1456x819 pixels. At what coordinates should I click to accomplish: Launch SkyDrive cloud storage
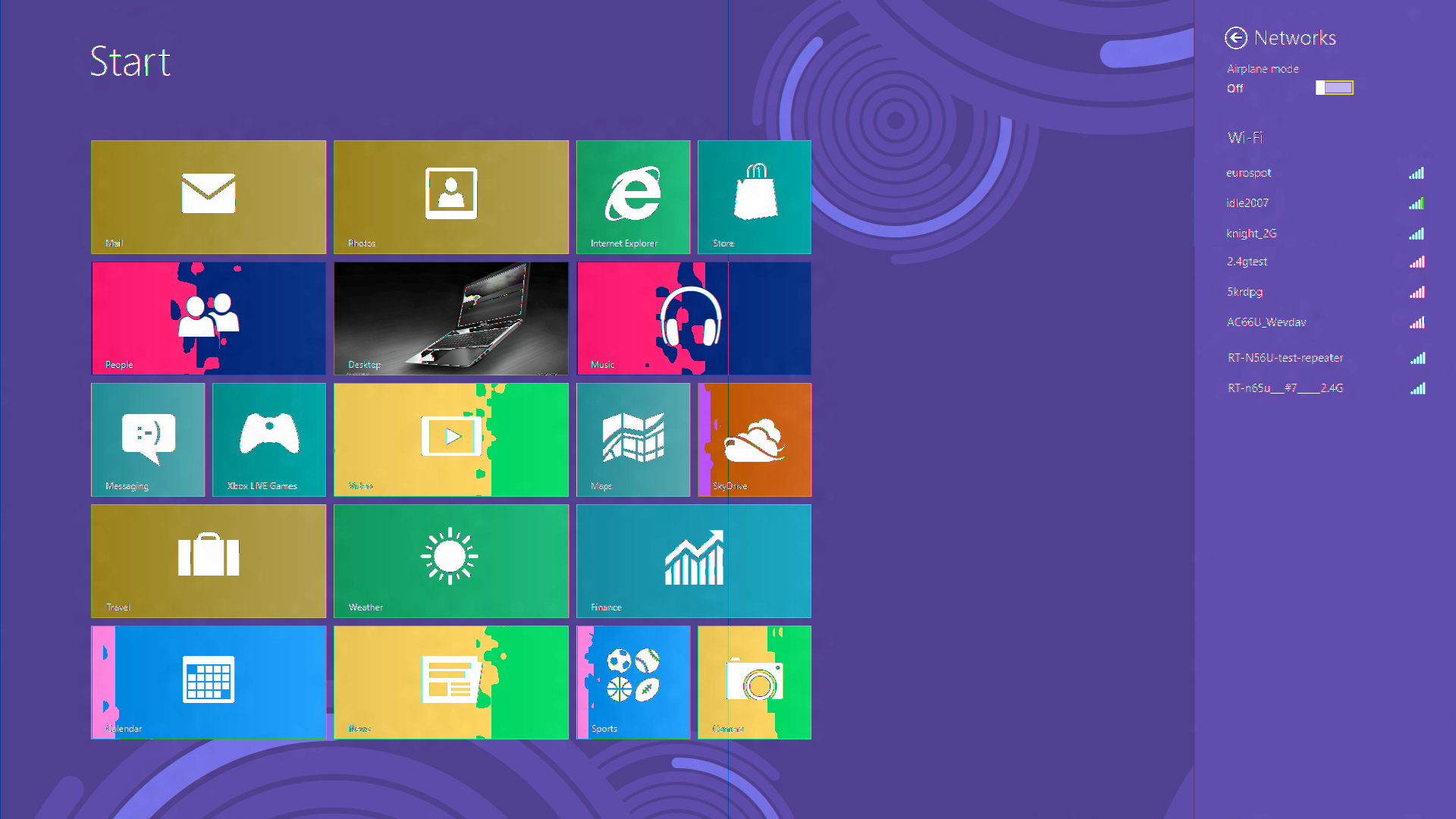point(754,439)
